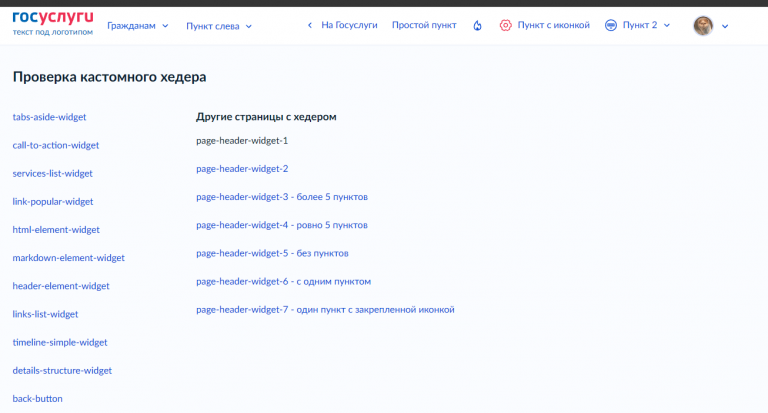768x413 pixels.
Task: Click текст под логотипом caption
Action: pos(52,32)
